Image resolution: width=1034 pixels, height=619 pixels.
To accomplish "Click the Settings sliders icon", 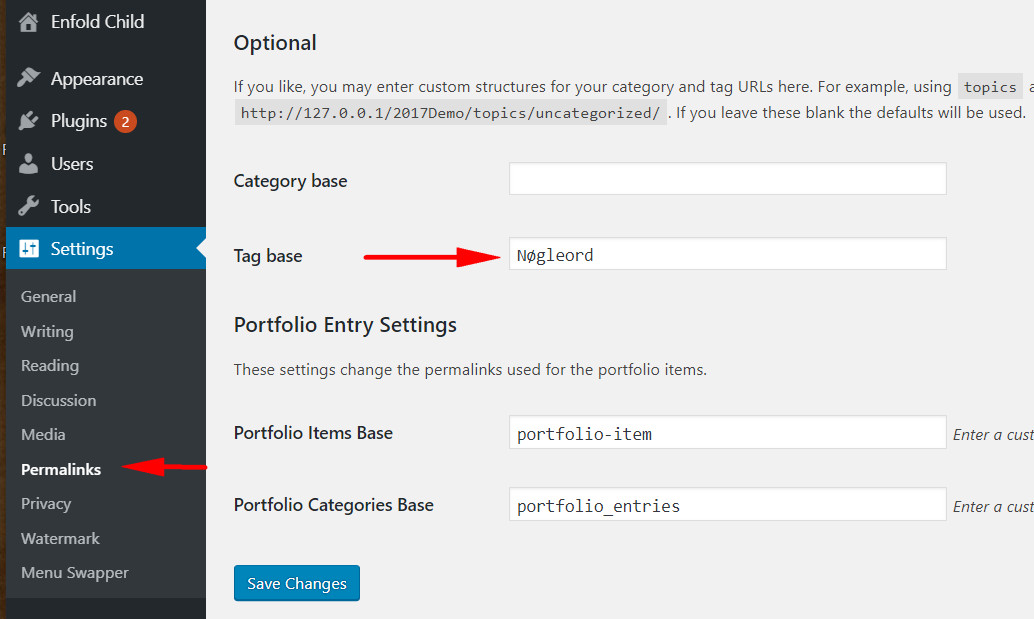I will pyautogui.click(x=28, y=249).
